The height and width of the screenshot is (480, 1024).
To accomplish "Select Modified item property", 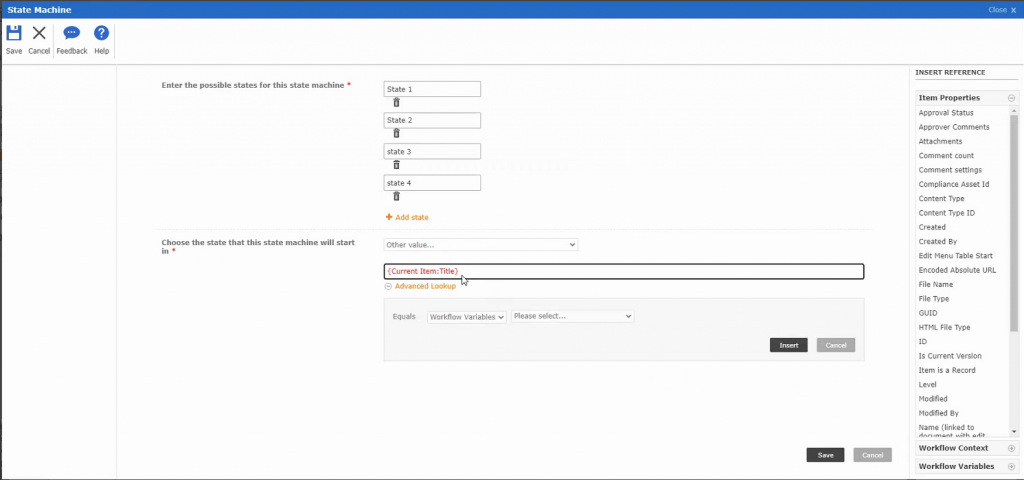I will pos(933,399).
